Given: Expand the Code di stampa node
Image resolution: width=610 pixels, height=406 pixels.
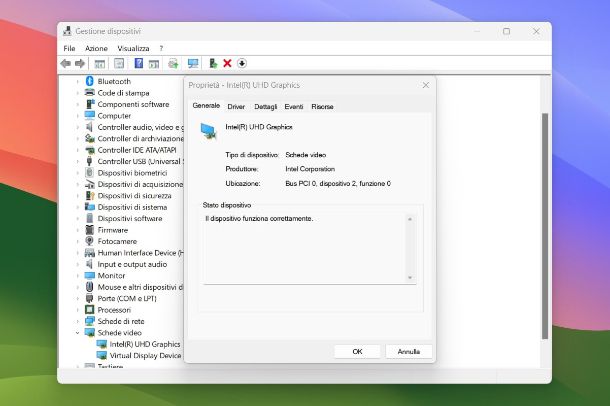Looking at the screenshot, I should click(x=77, y=93).
